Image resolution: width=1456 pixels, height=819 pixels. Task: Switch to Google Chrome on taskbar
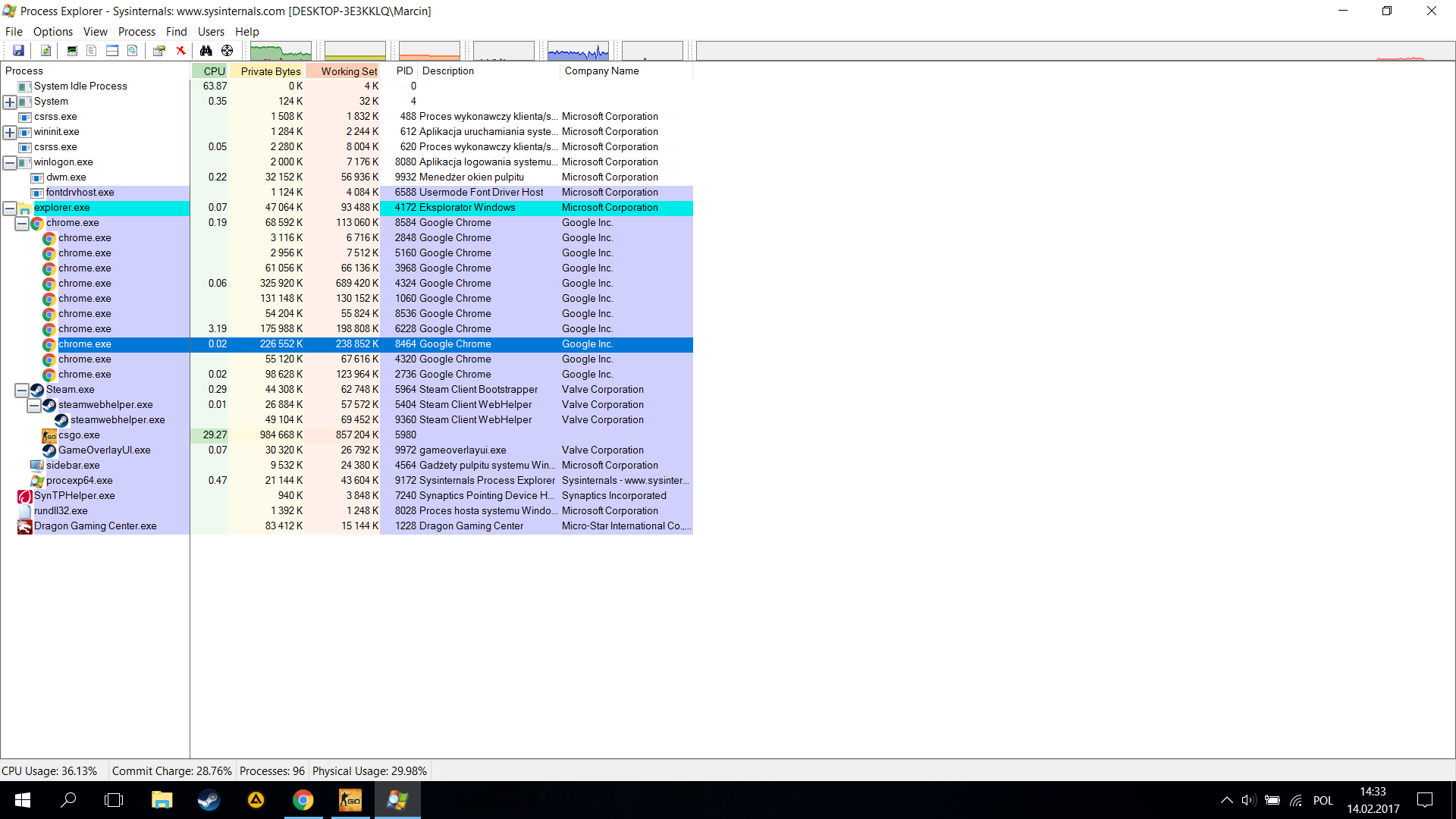pos(303,800)
